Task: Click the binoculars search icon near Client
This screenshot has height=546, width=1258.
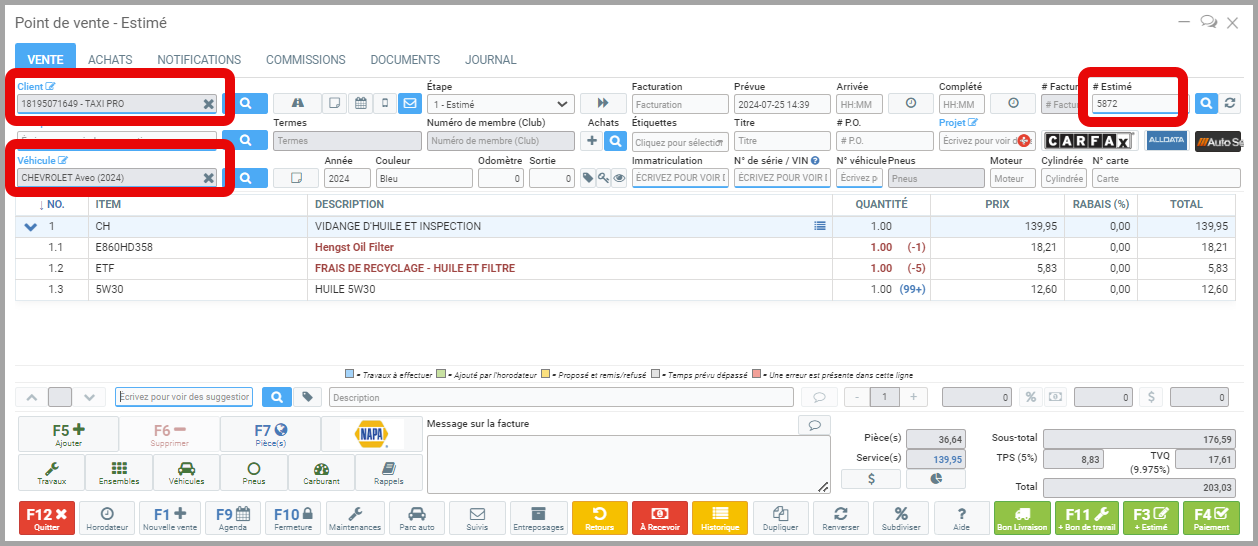Action: pos(297,103)
